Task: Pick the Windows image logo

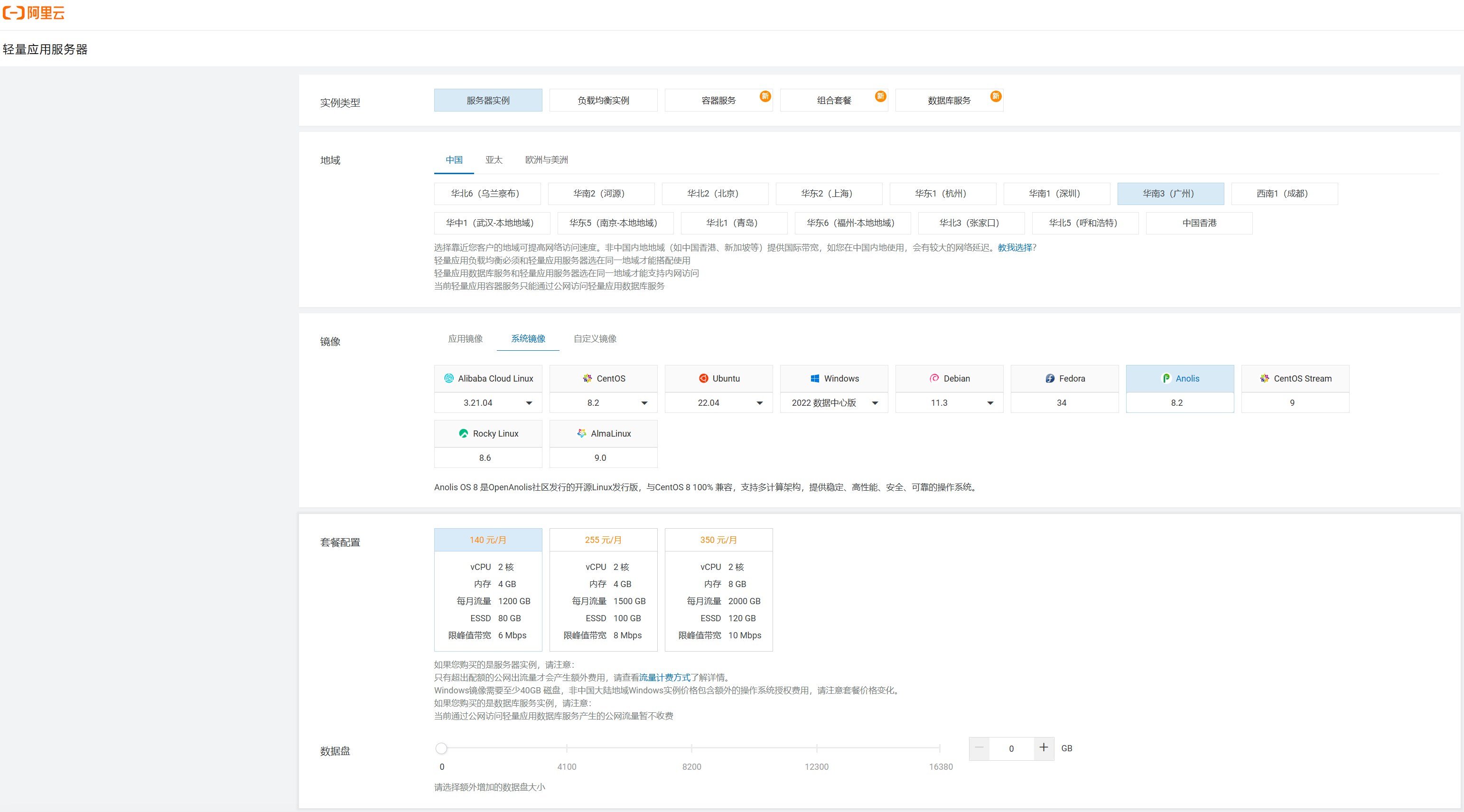Action: point(814,378)
